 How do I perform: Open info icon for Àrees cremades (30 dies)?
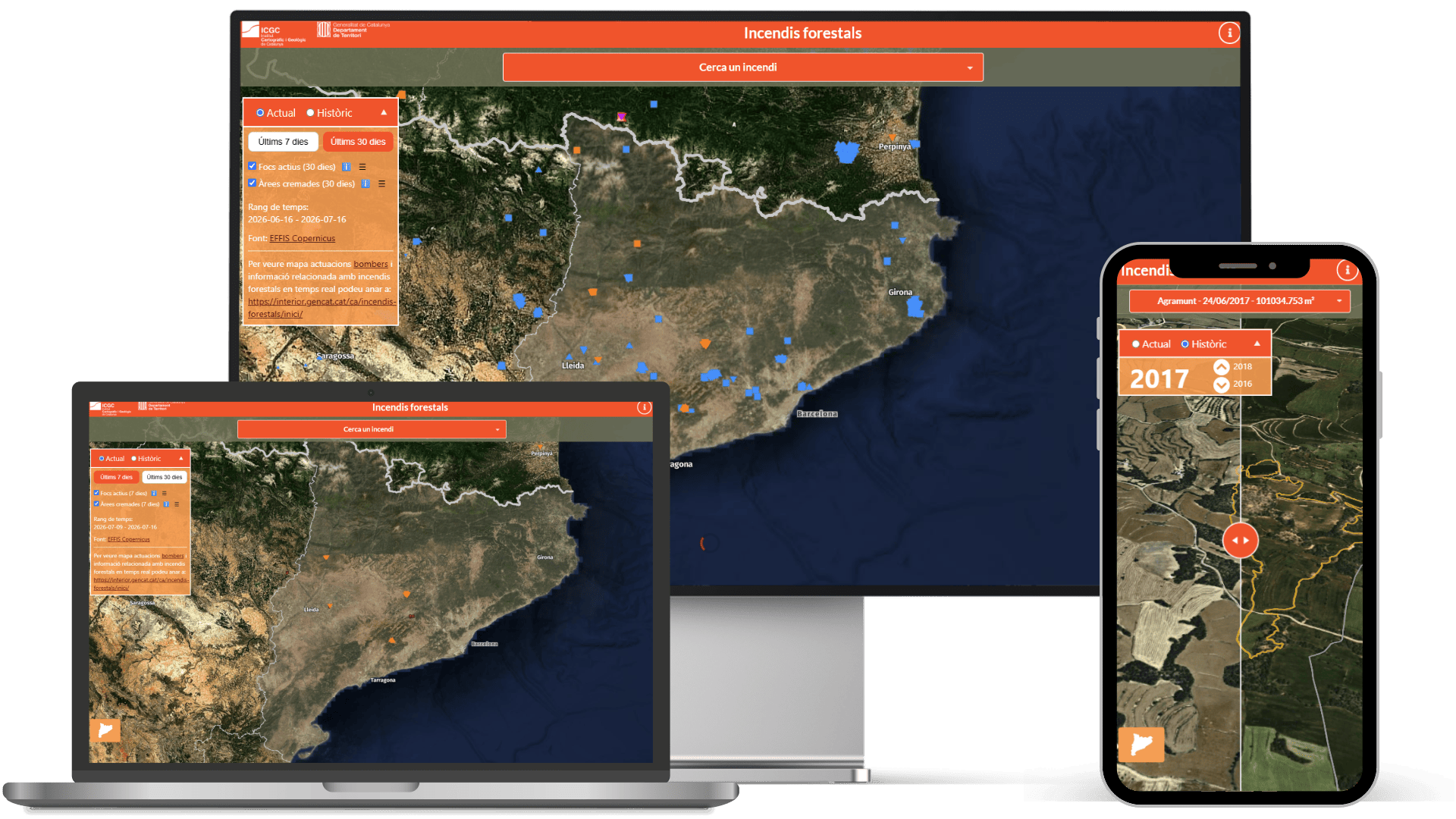click(x=366, y=184)
